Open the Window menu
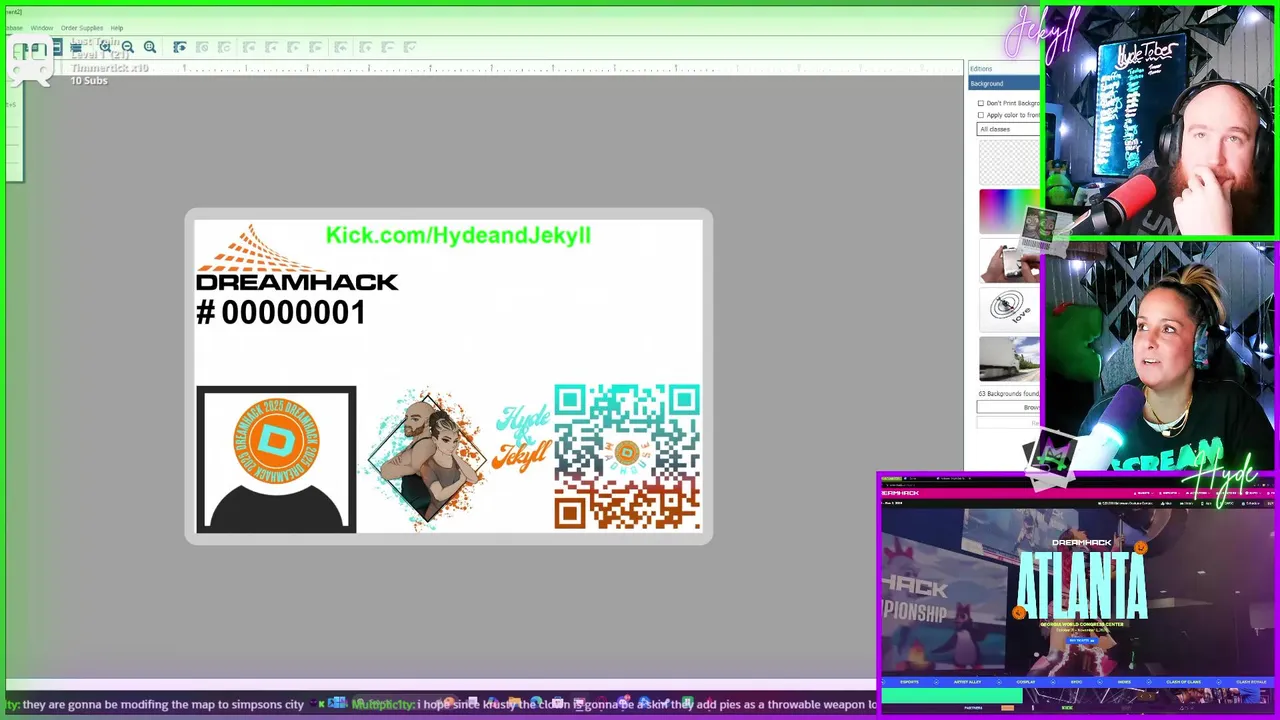 pyautogui.click(x=42, y=28)
